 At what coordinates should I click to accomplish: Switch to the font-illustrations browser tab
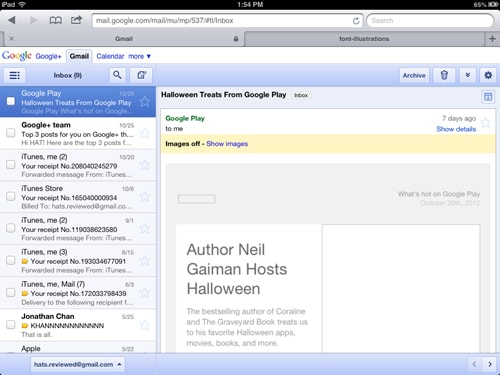click(364, 39)
